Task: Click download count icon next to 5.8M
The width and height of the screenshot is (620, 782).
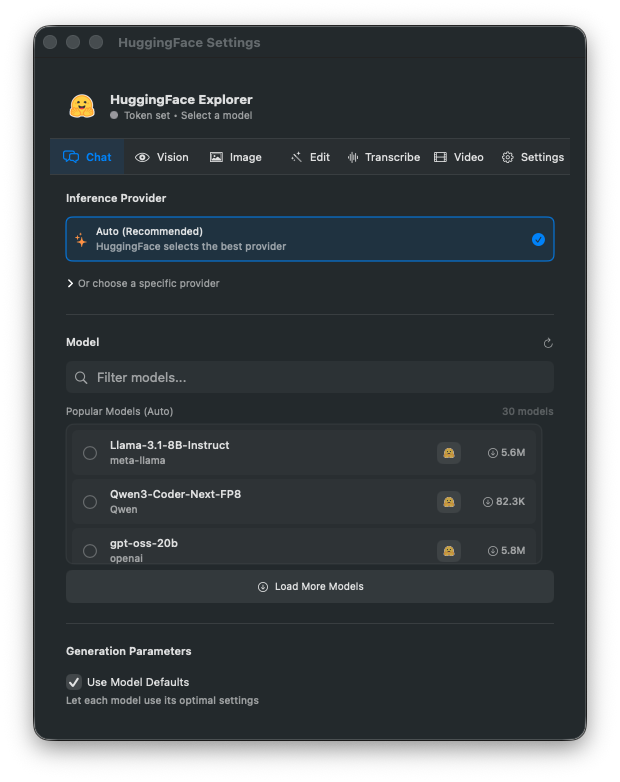Action: (x=492, y=551)
